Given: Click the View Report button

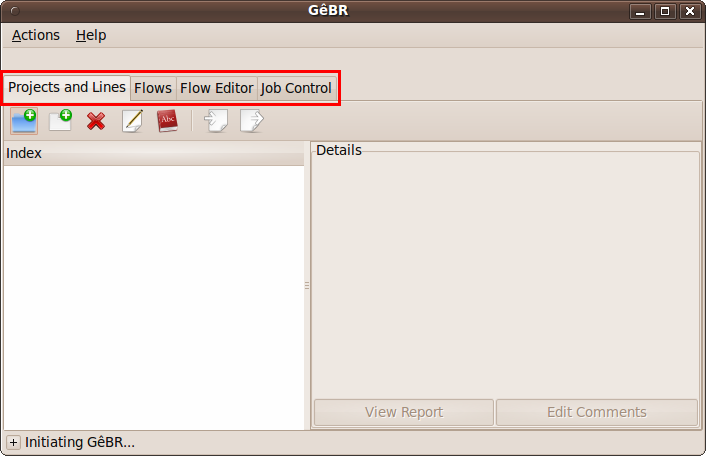Looking at the screenshot, I should click(404, 412).
